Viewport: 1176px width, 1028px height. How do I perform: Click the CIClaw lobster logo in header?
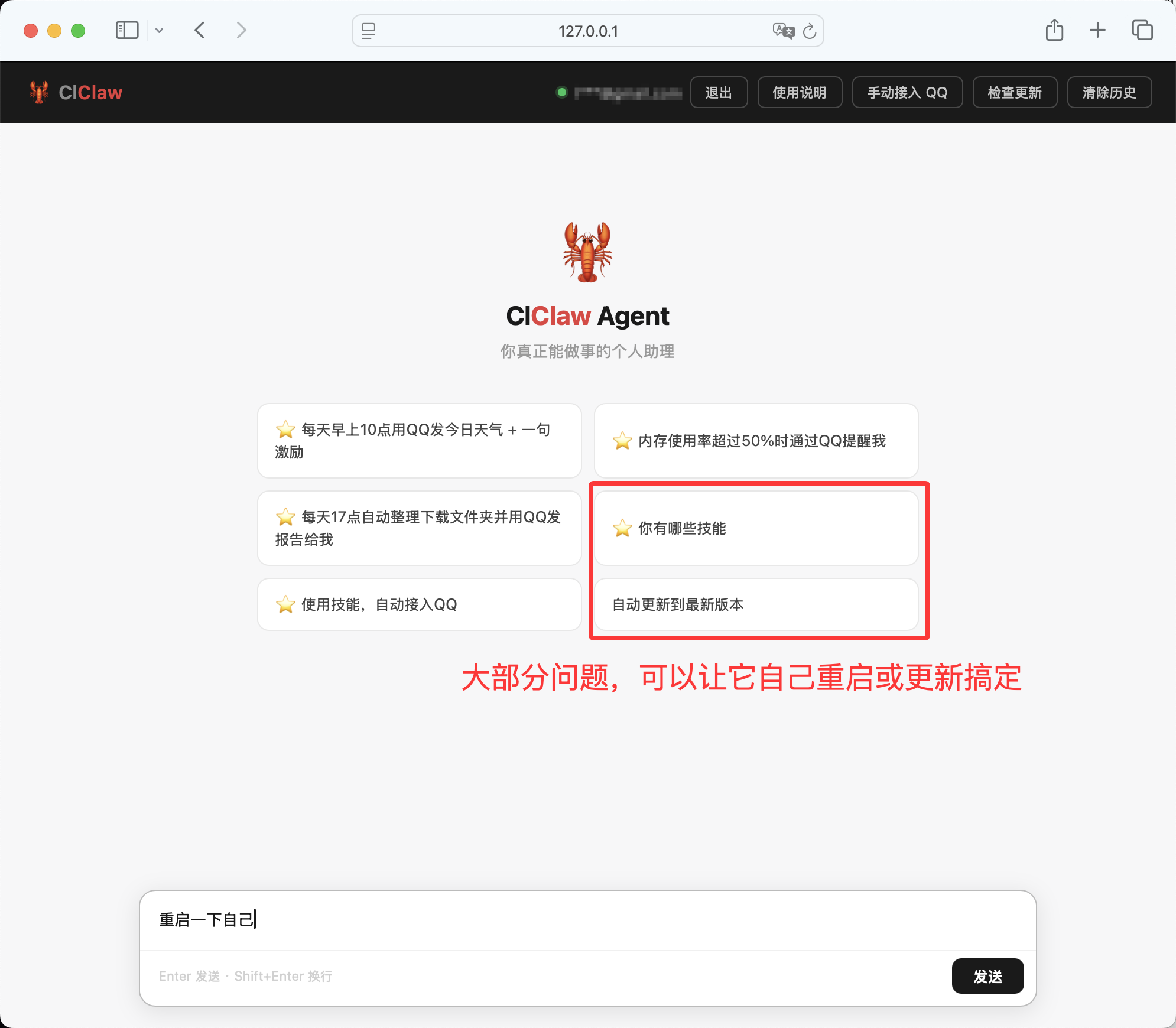tap(39, 92)
